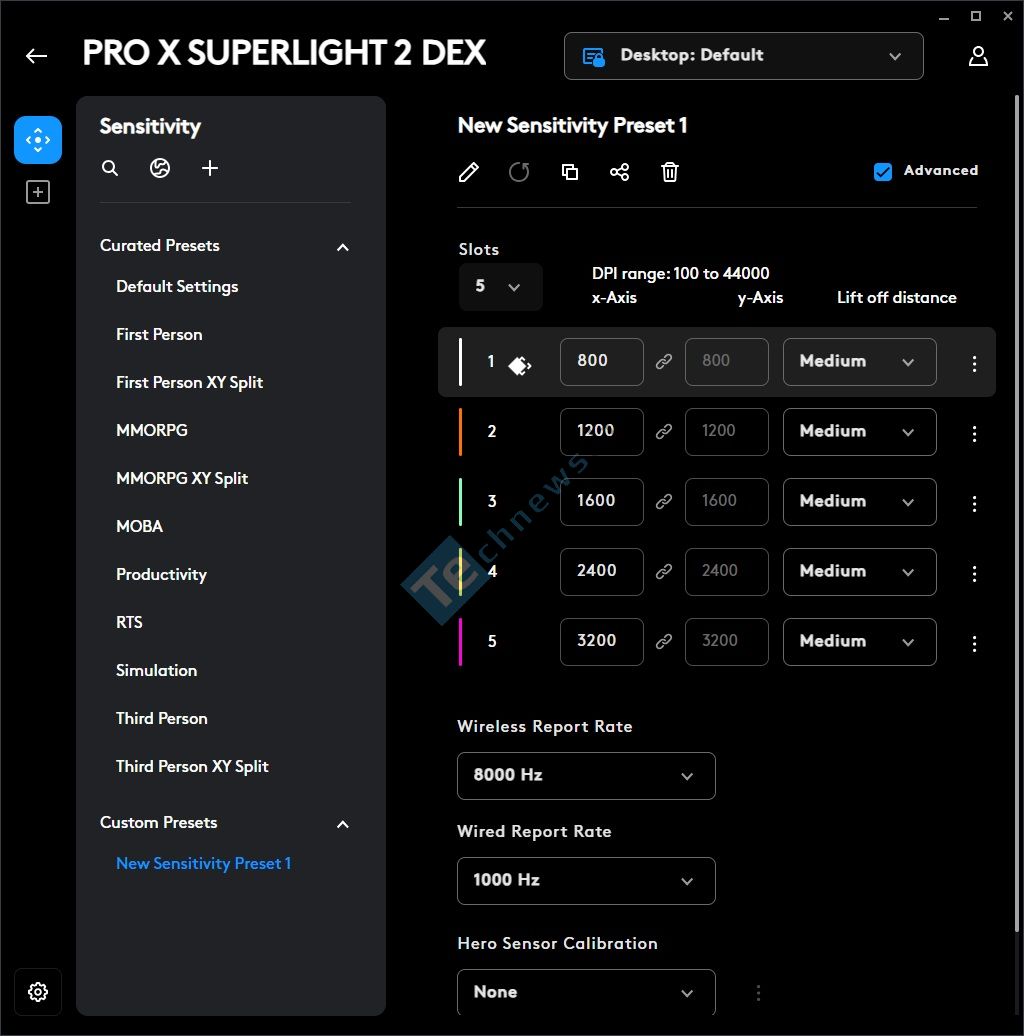This screenshot has height=1036, width=1024.
Task: Go back using the back arrow
Action: point(36,56)
